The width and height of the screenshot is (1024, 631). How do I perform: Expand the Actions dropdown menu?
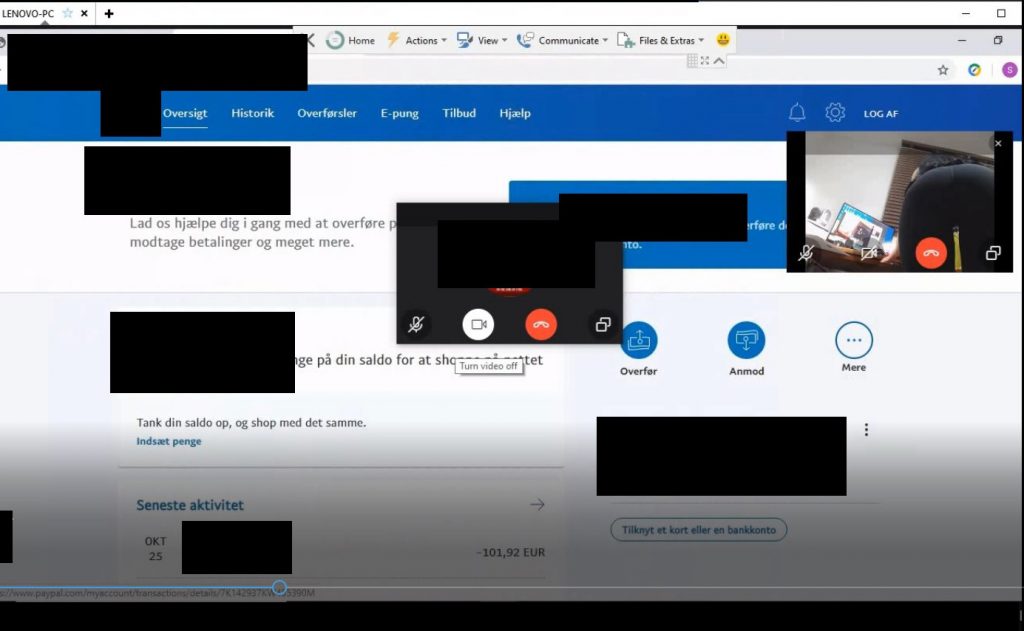click(x=417, y=40)
